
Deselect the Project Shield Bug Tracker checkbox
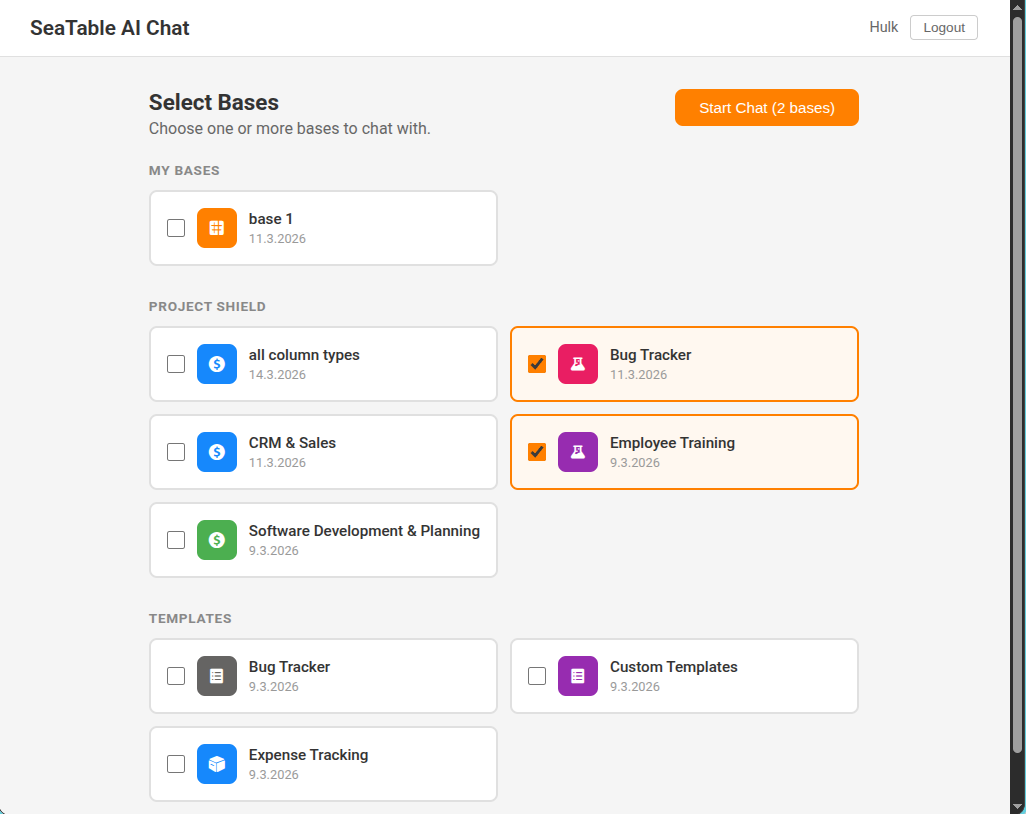(537, 364)
